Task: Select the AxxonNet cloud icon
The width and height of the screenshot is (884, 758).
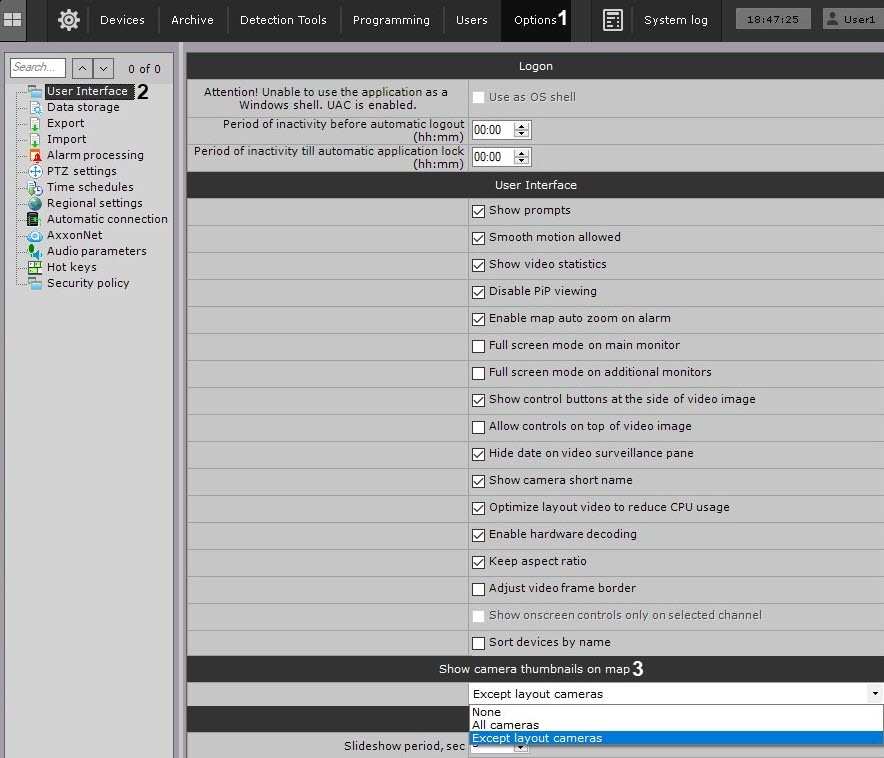Action: click(x=35, y=236)
